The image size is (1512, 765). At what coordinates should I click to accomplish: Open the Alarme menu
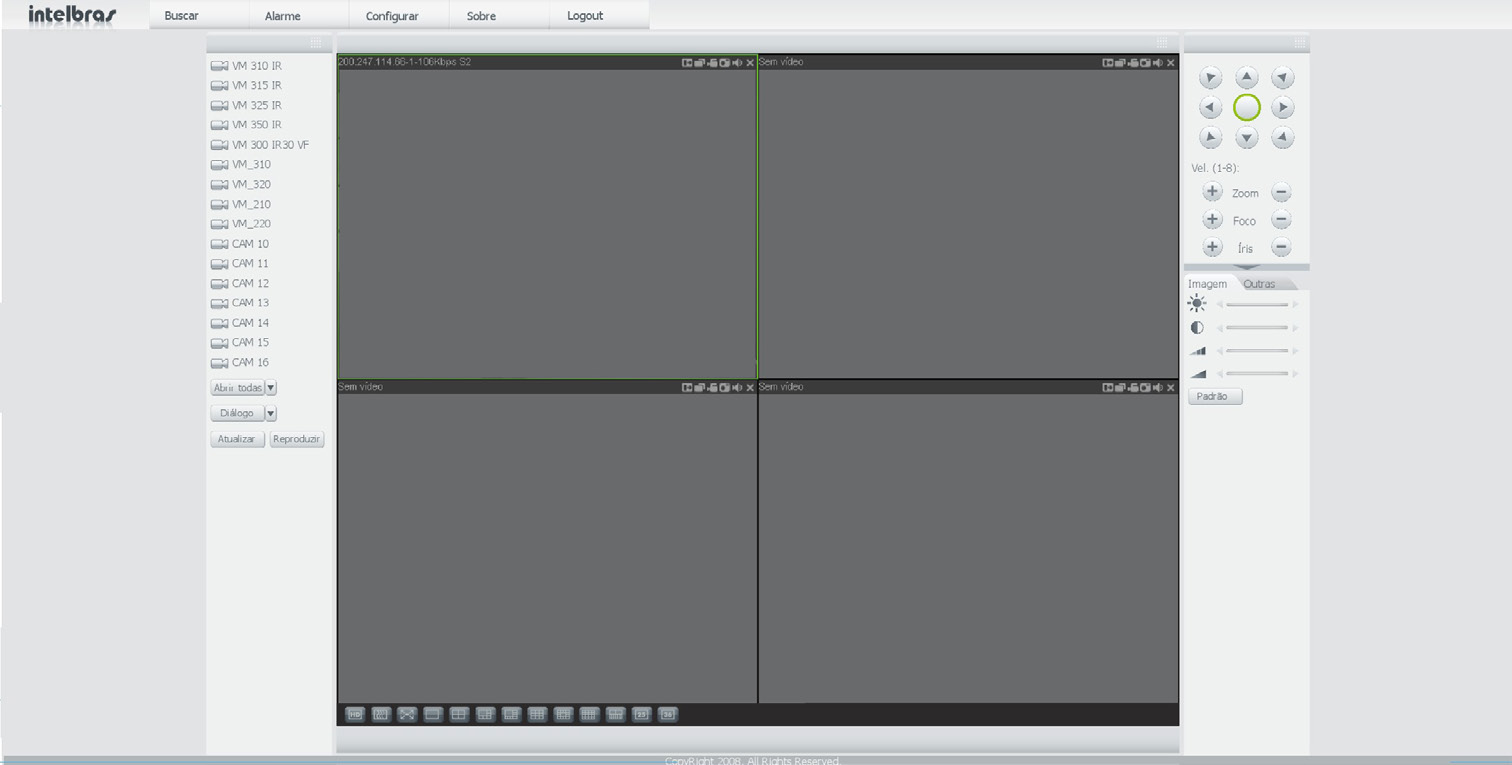(282, 16)
